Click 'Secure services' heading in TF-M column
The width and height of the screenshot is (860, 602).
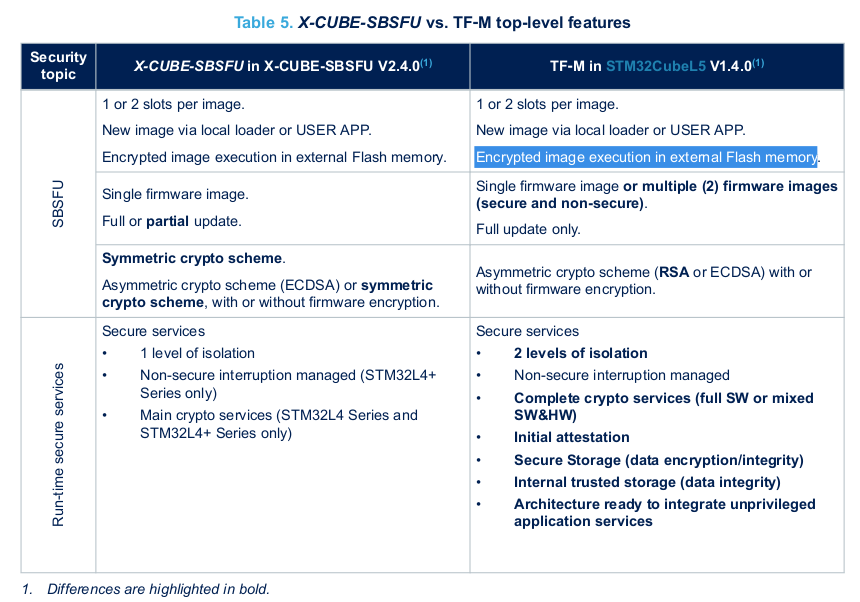pyautogui.click(x=527, y=331)
